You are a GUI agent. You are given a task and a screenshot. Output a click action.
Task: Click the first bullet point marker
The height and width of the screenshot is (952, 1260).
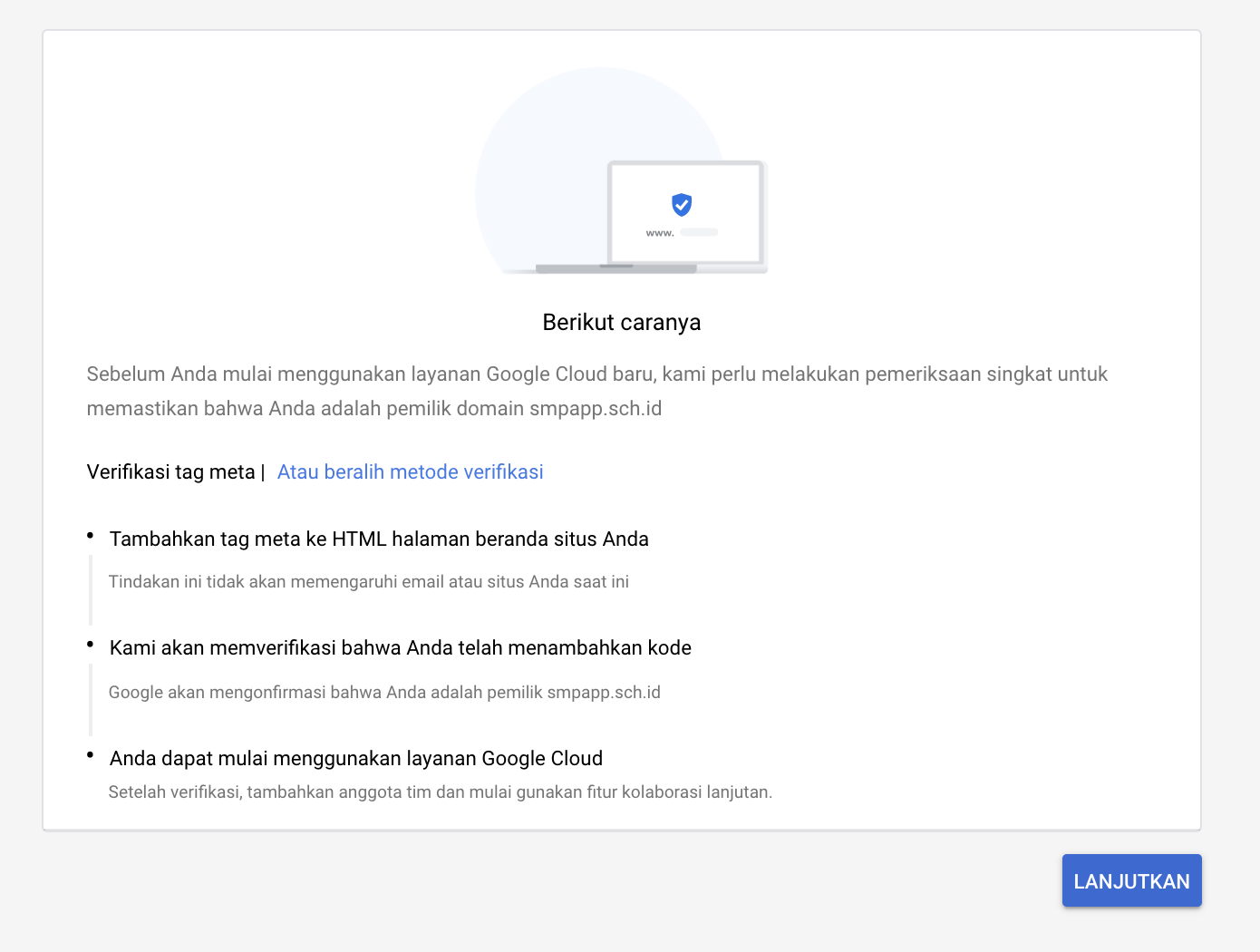click(x=90, y=534)
